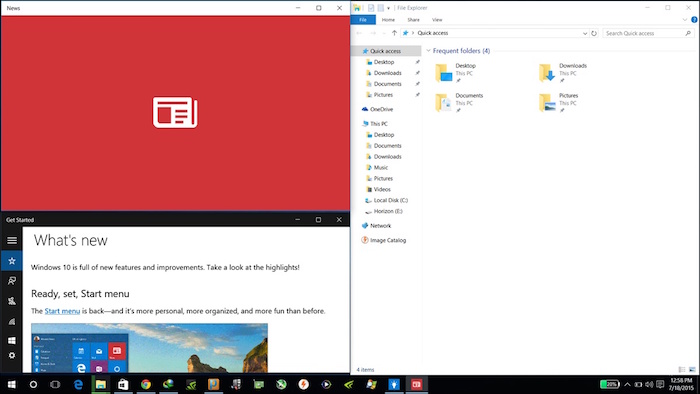Go up one level in File Explorer
The width and height of the screenshot is (700, 394).
[394, 33]
